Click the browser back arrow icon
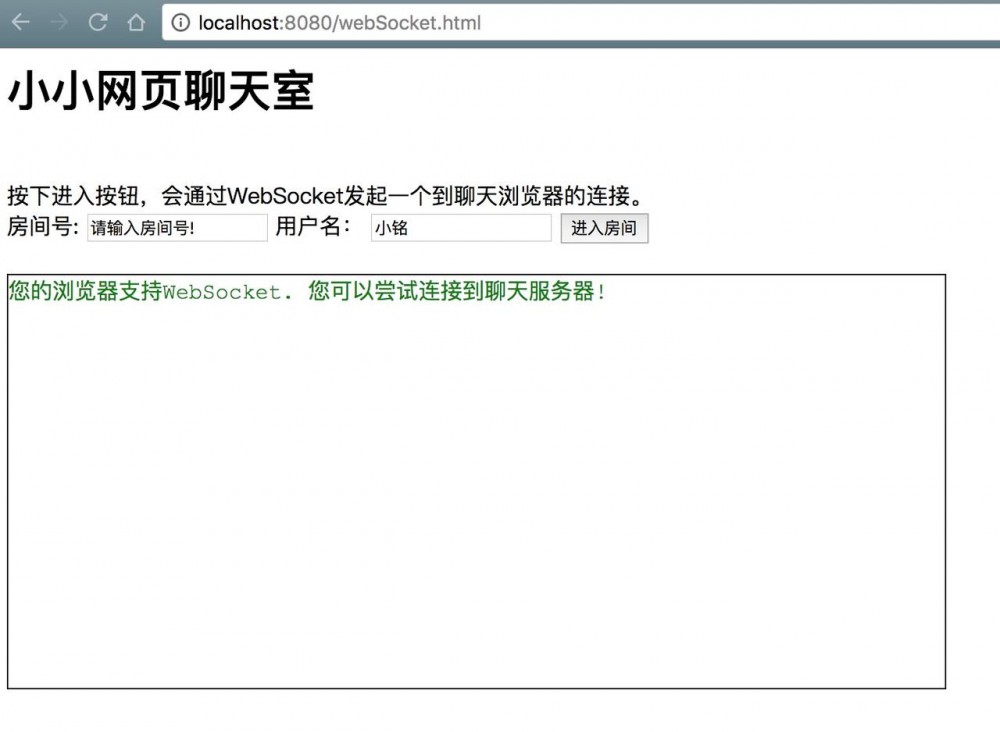Image resolution: width=1000 pixels, height=732 pixels. point(20,22)
